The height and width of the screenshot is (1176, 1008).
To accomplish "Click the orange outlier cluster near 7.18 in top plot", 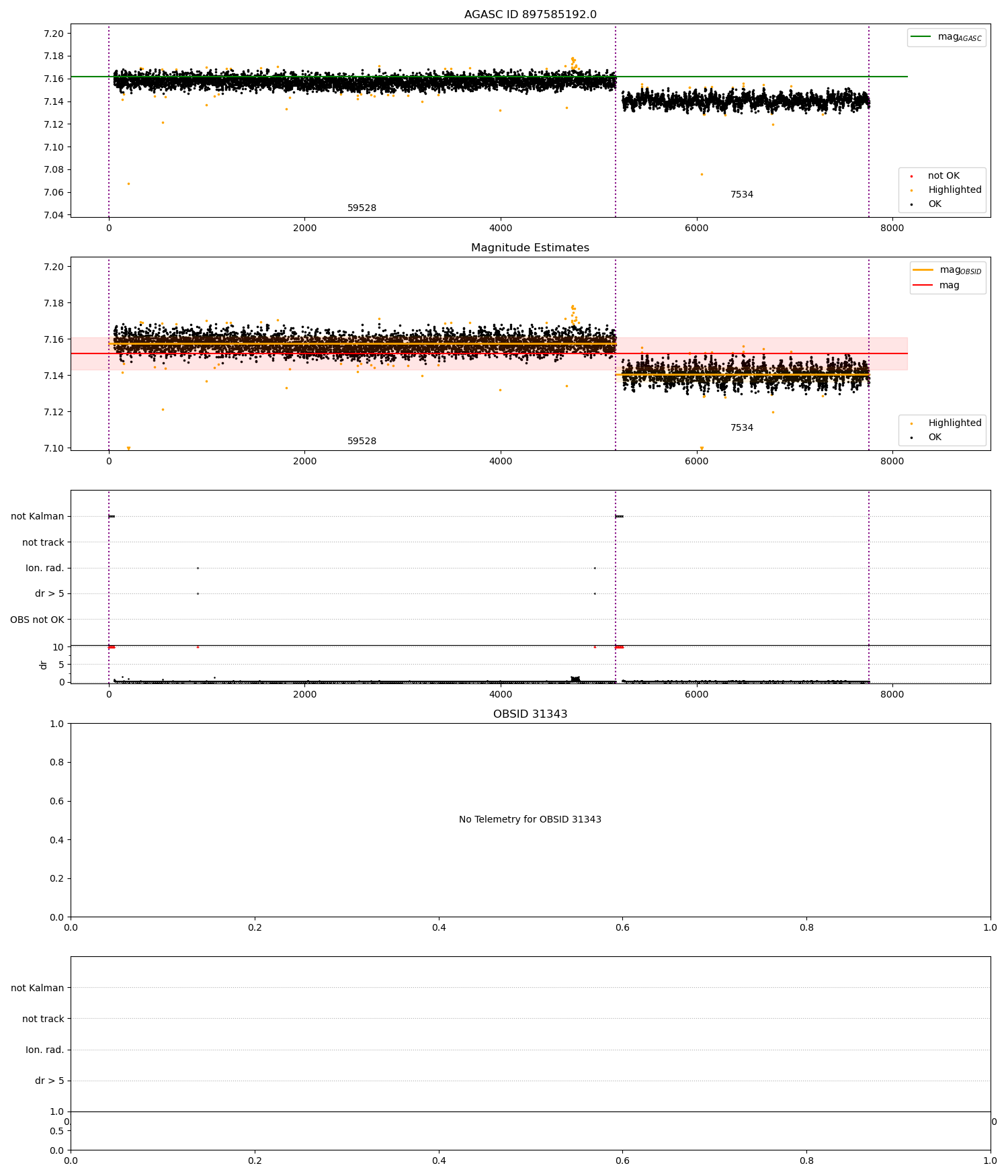I will click(573, 62).
